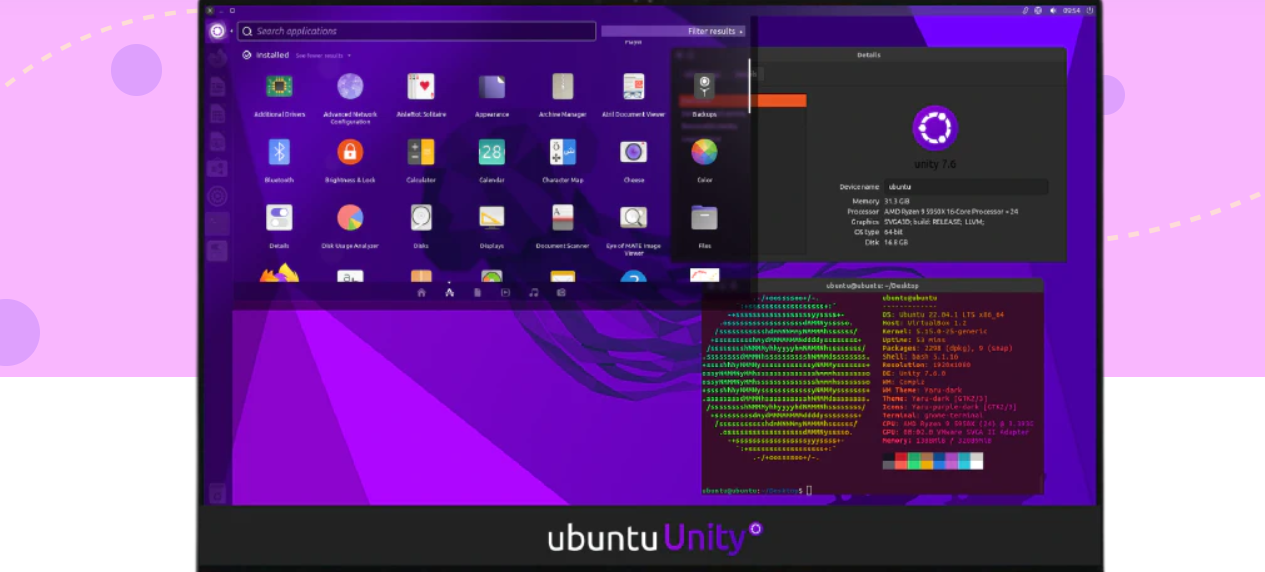
Task: Open the Disks utility
Action: click(421, 217)
